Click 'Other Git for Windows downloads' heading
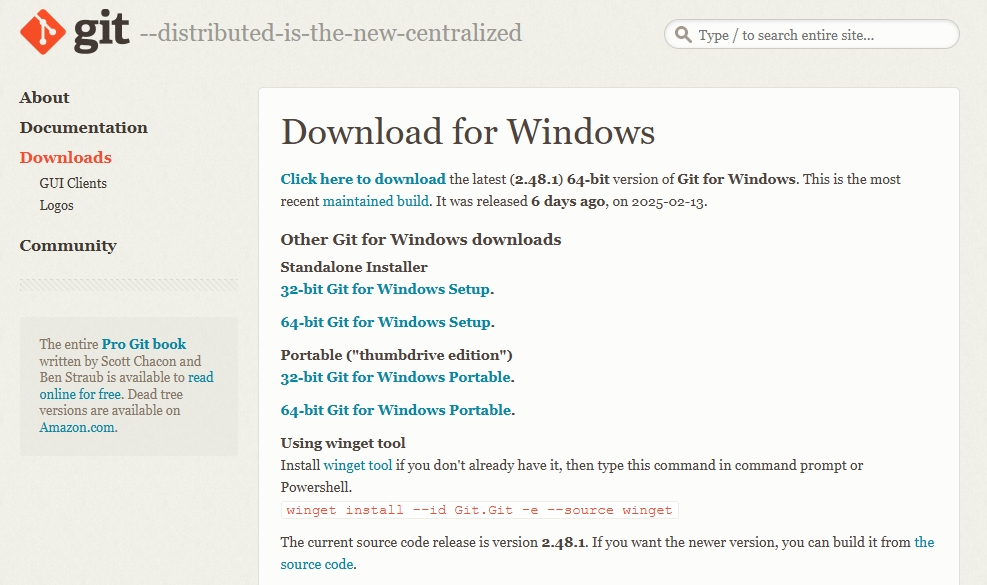This screenshot has height=585, width=987. coord(421,240)
